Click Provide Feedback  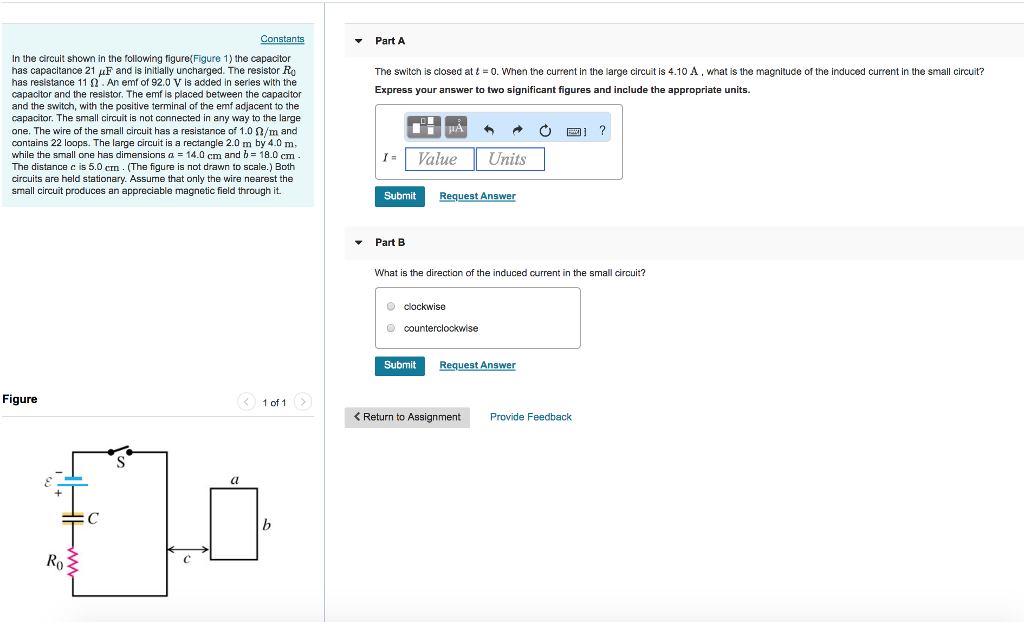pos(530,416)
